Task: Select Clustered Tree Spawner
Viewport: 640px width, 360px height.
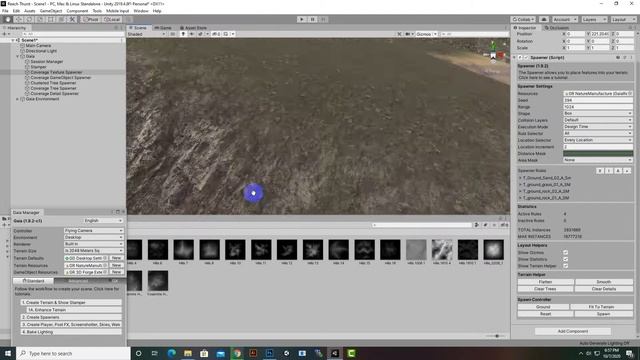Action: (x=53, y=83)
